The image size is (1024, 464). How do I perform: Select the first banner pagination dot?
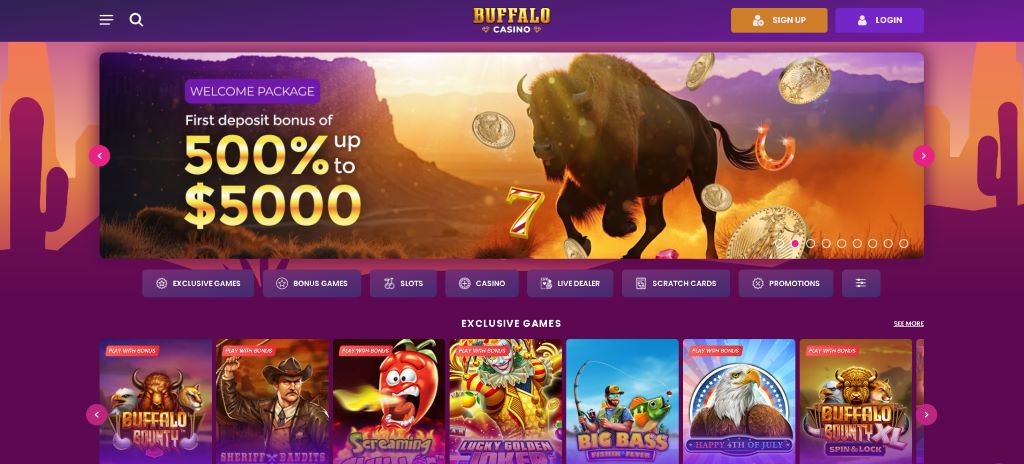tap(779, 243)
